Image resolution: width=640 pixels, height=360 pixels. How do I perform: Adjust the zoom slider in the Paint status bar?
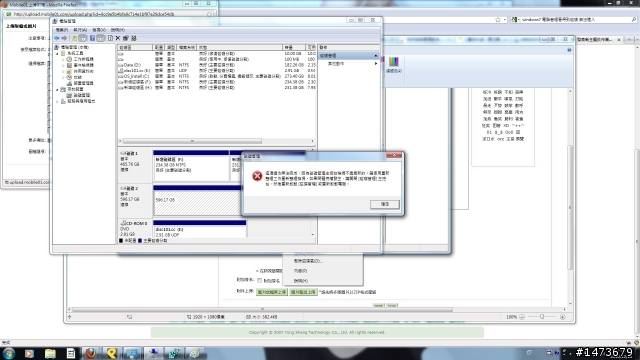click(x=542, y=317)
